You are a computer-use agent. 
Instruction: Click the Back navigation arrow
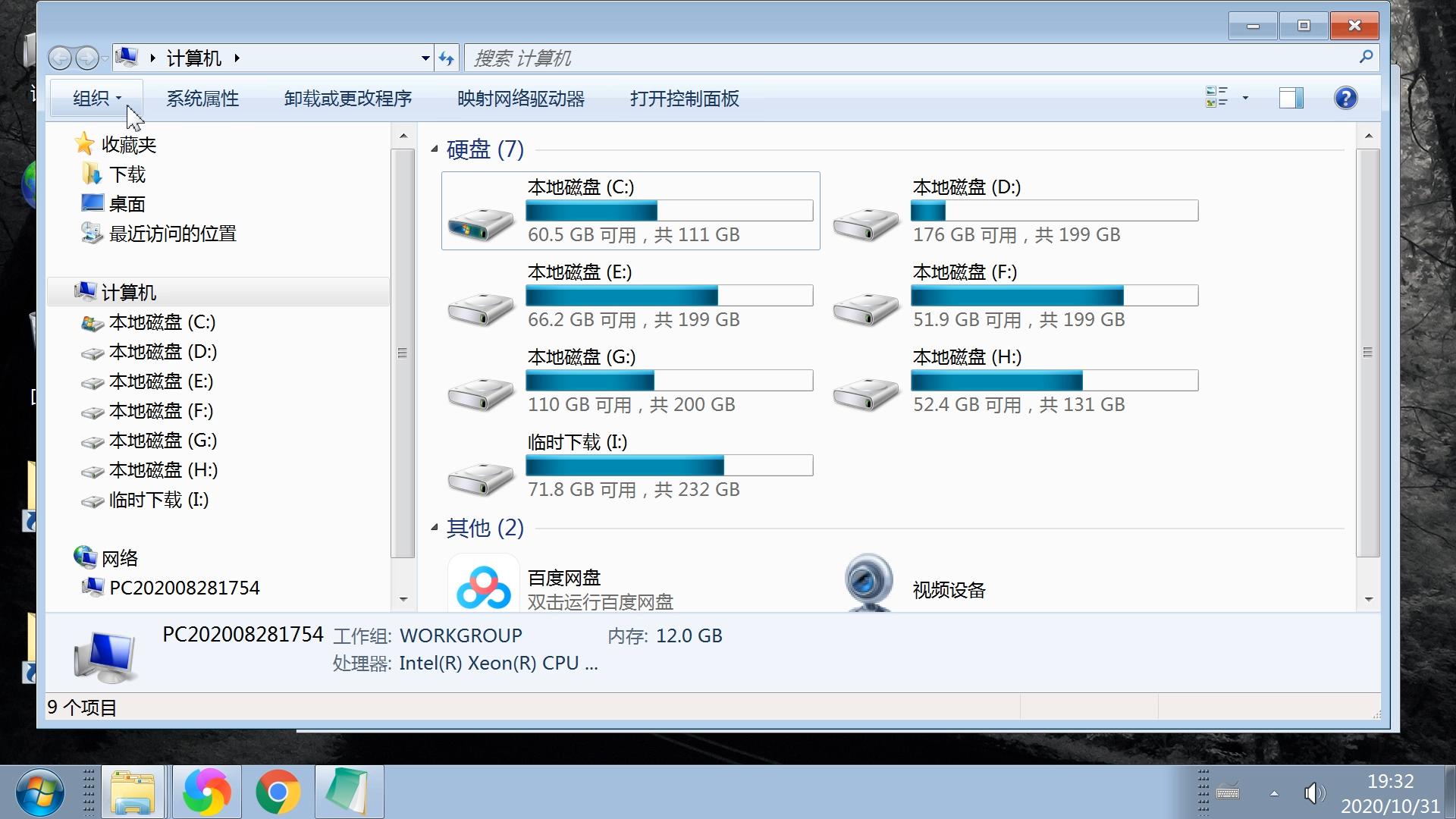tap(60, 58)
